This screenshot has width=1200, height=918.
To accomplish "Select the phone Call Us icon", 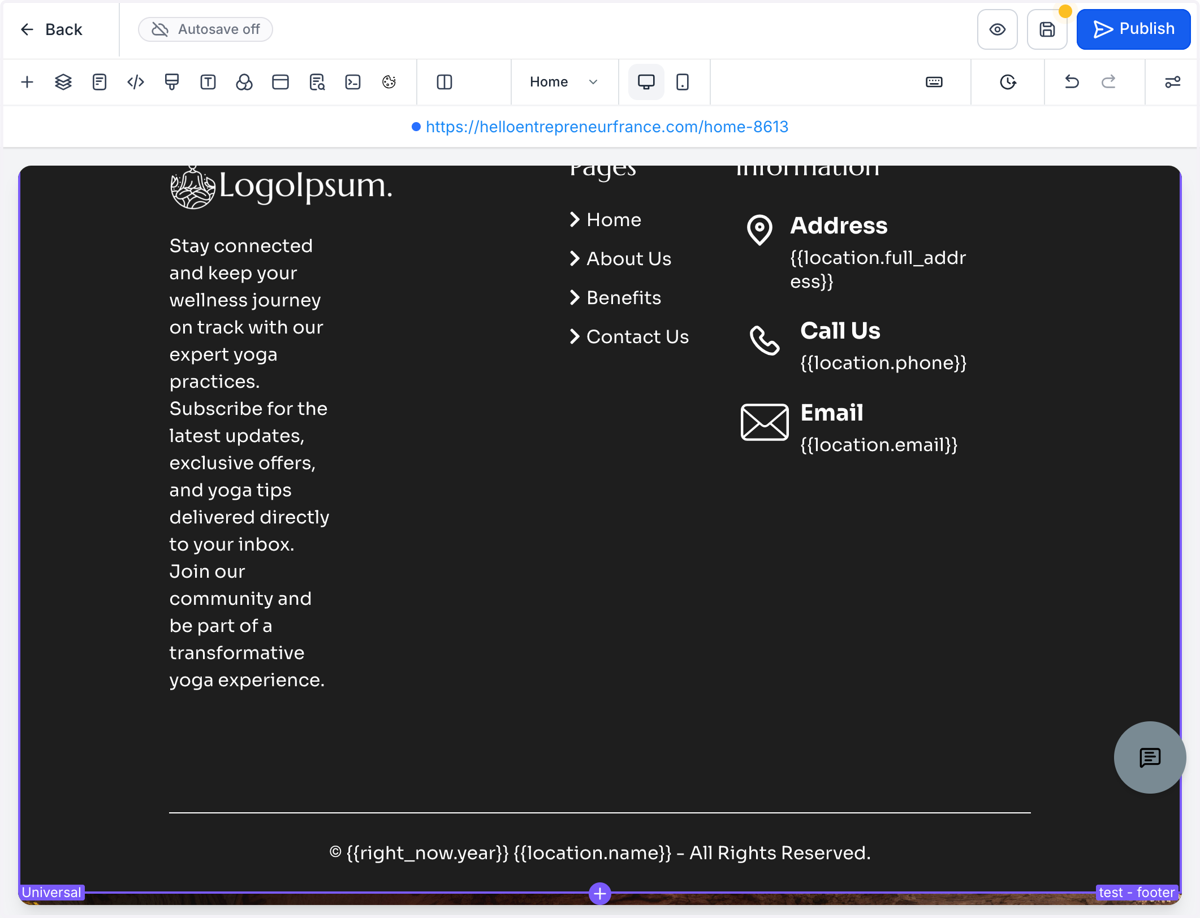I will (765, 340).
